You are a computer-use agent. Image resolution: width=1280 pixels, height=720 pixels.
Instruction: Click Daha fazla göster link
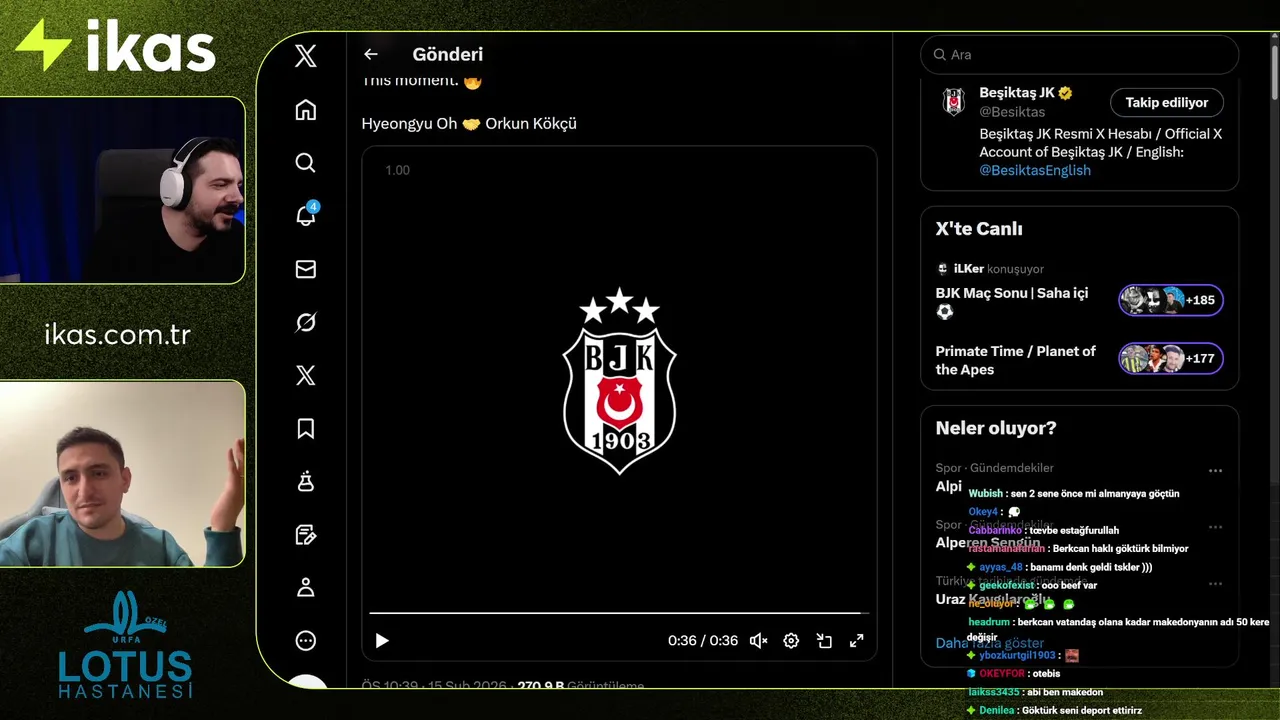click(990, 643)
